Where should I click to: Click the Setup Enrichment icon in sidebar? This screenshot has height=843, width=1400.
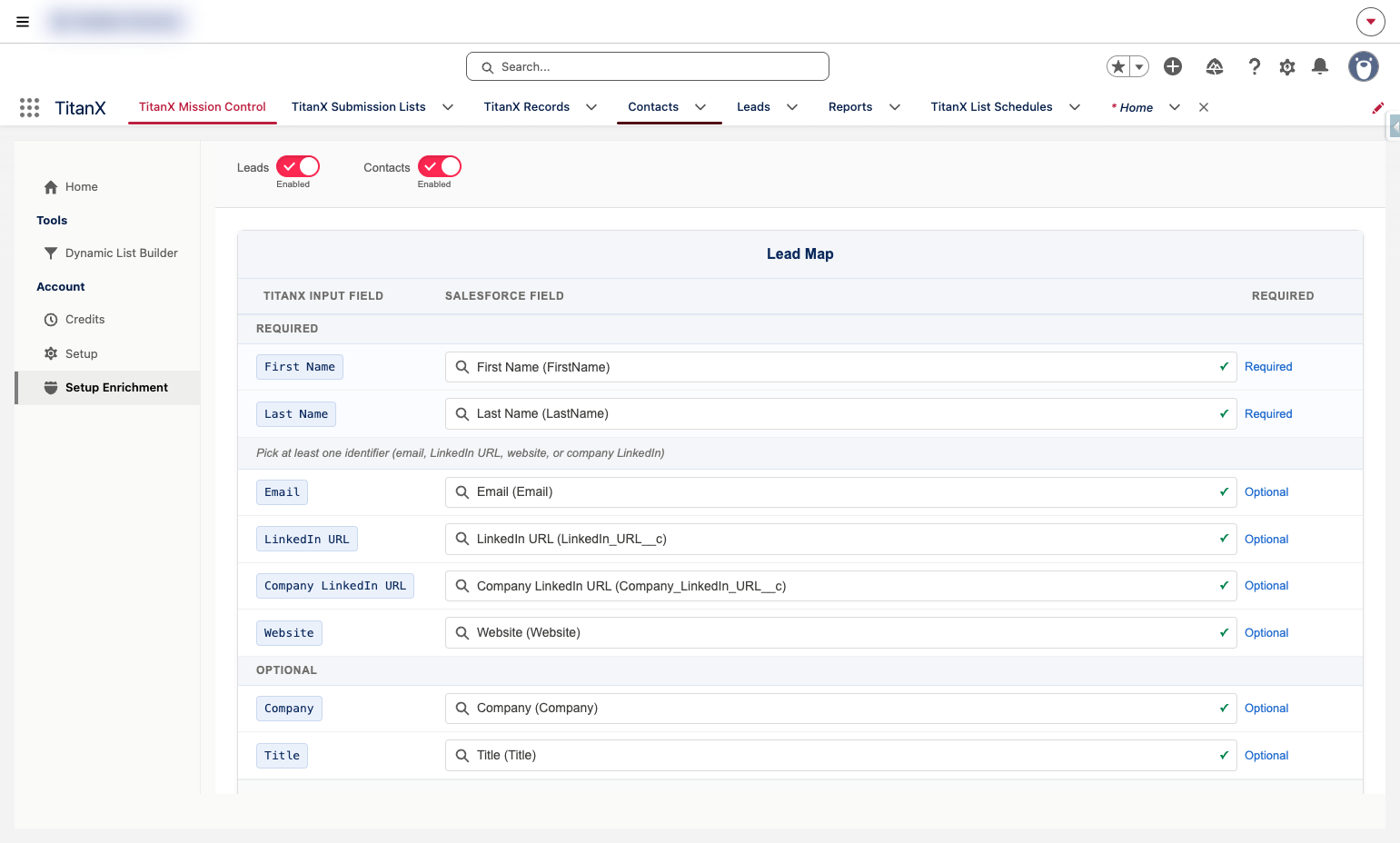(51, 388)
